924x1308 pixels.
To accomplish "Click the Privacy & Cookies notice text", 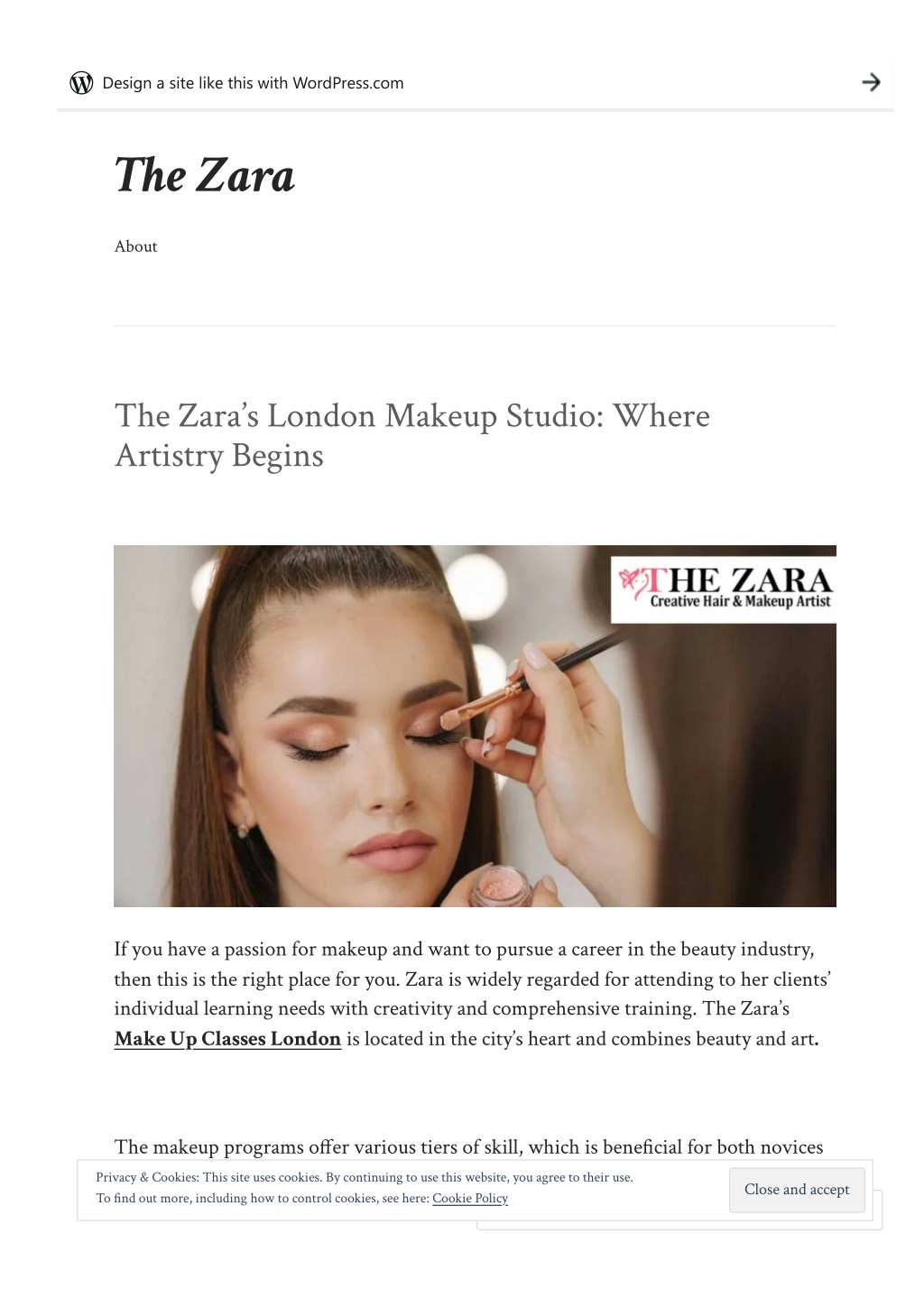I will coord(365,1188).
